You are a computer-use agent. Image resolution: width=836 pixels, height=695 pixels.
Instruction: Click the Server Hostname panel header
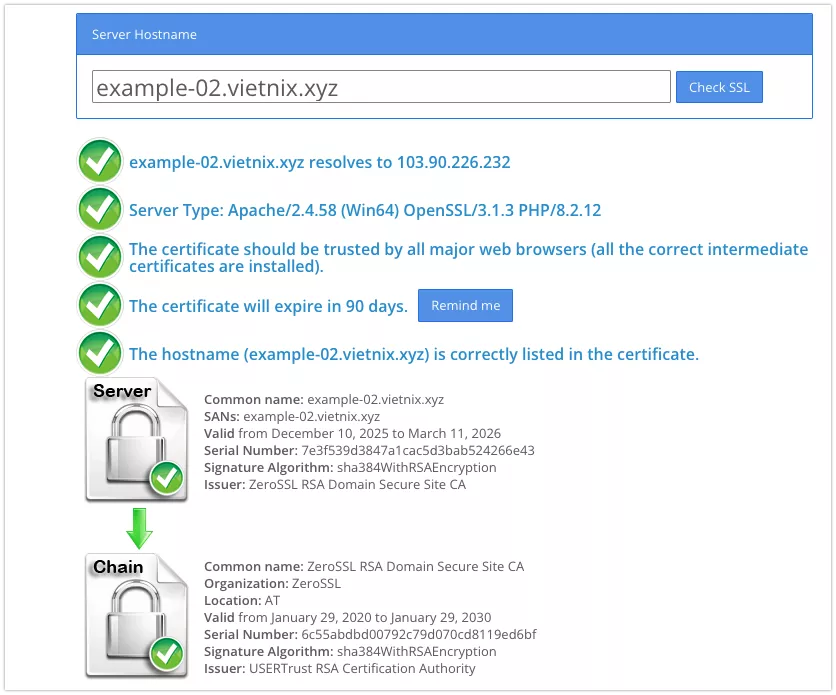pyautogui.click(x=444, y=35)
